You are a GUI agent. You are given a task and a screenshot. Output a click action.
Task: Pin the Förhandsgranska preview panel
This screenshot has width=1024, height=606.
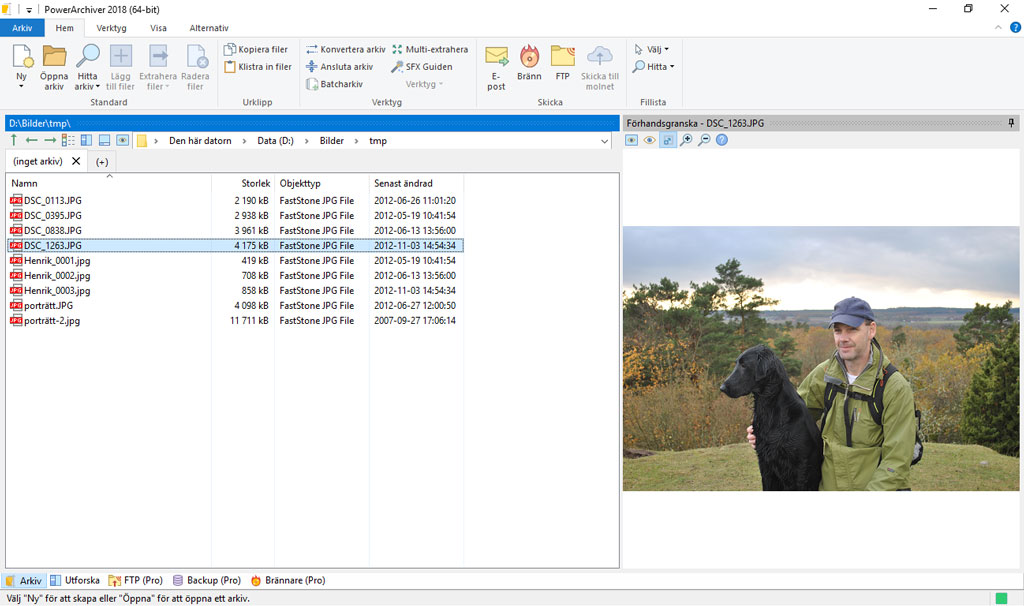(x=1011, y=123)
